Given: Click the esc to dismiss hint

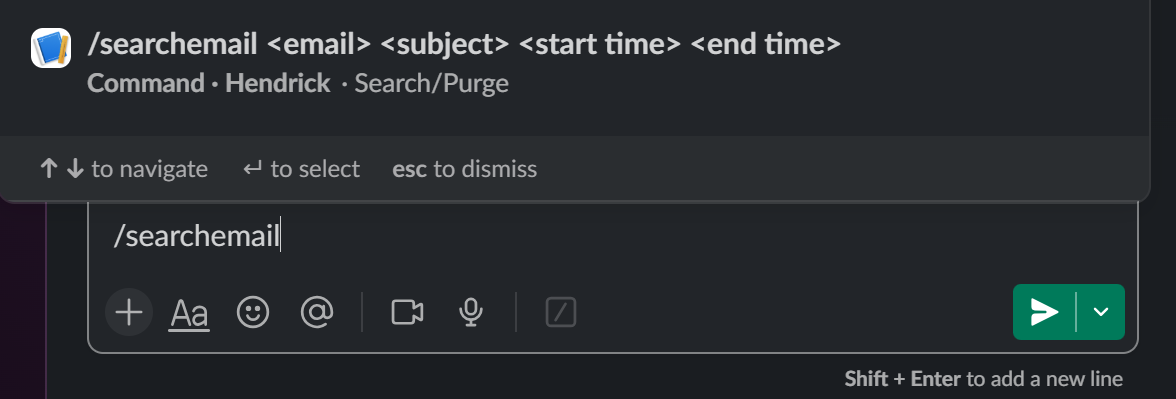Looking at the screenshot, I should click(464, 169).
